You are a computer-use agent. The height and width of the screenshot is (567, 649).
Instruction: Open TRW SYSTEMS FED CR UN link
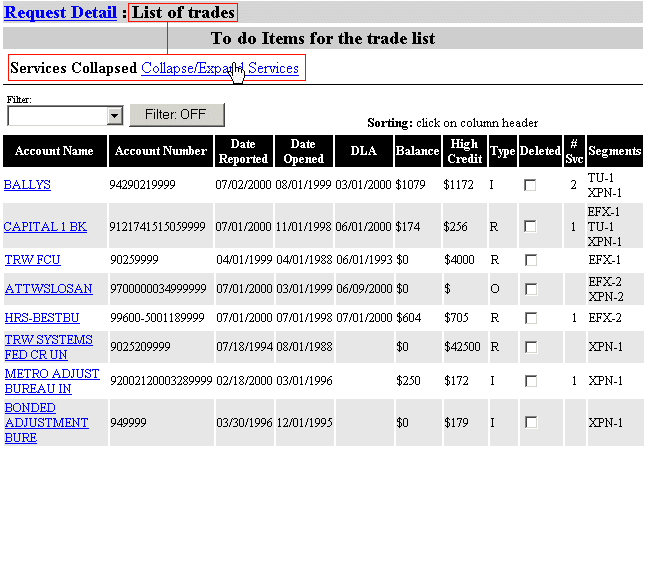pyautogui.click(x=48, y=347)
